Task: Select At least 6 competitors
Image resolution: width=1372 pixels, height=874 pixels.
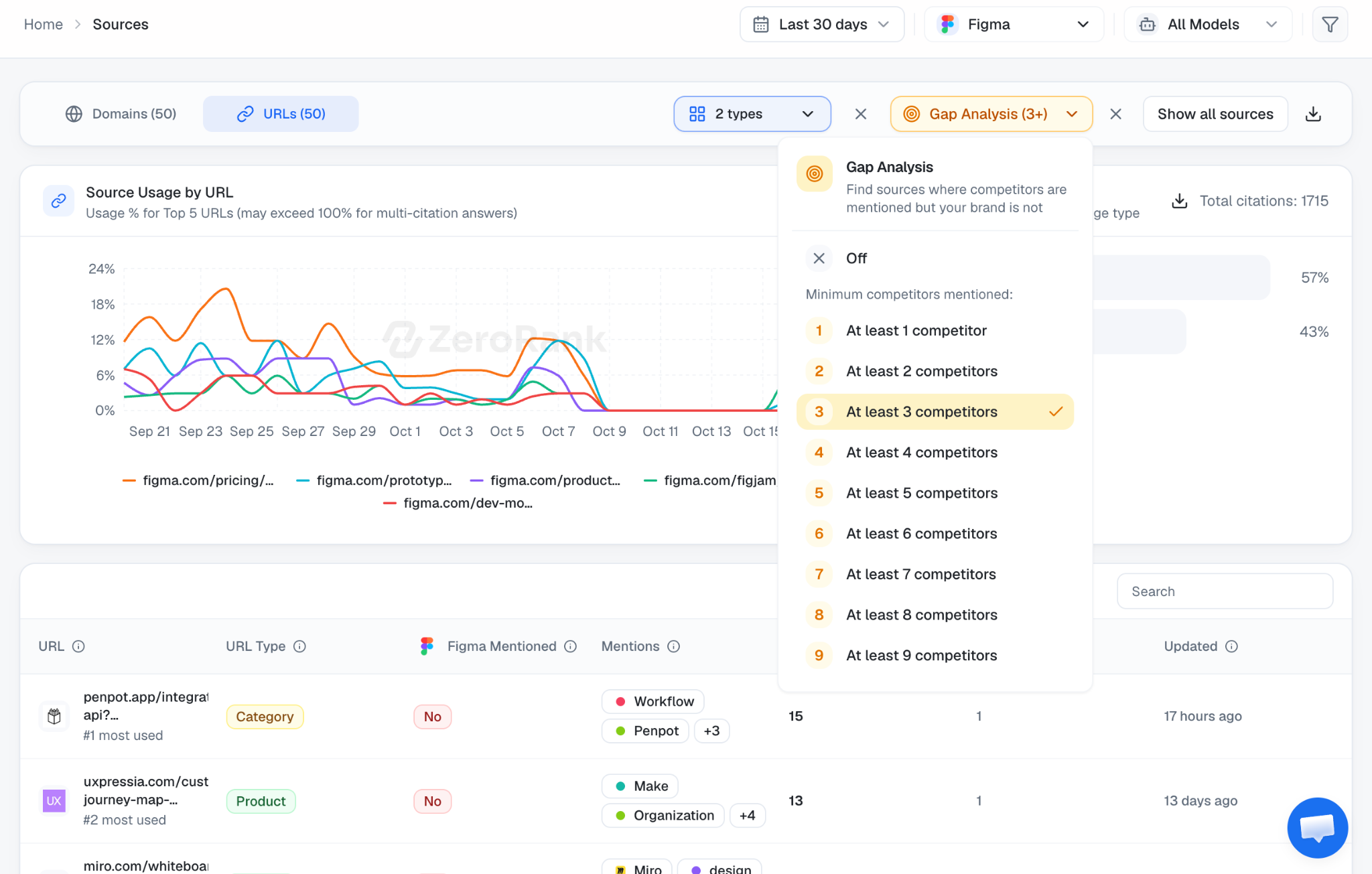Action: [x=935, y=534]
